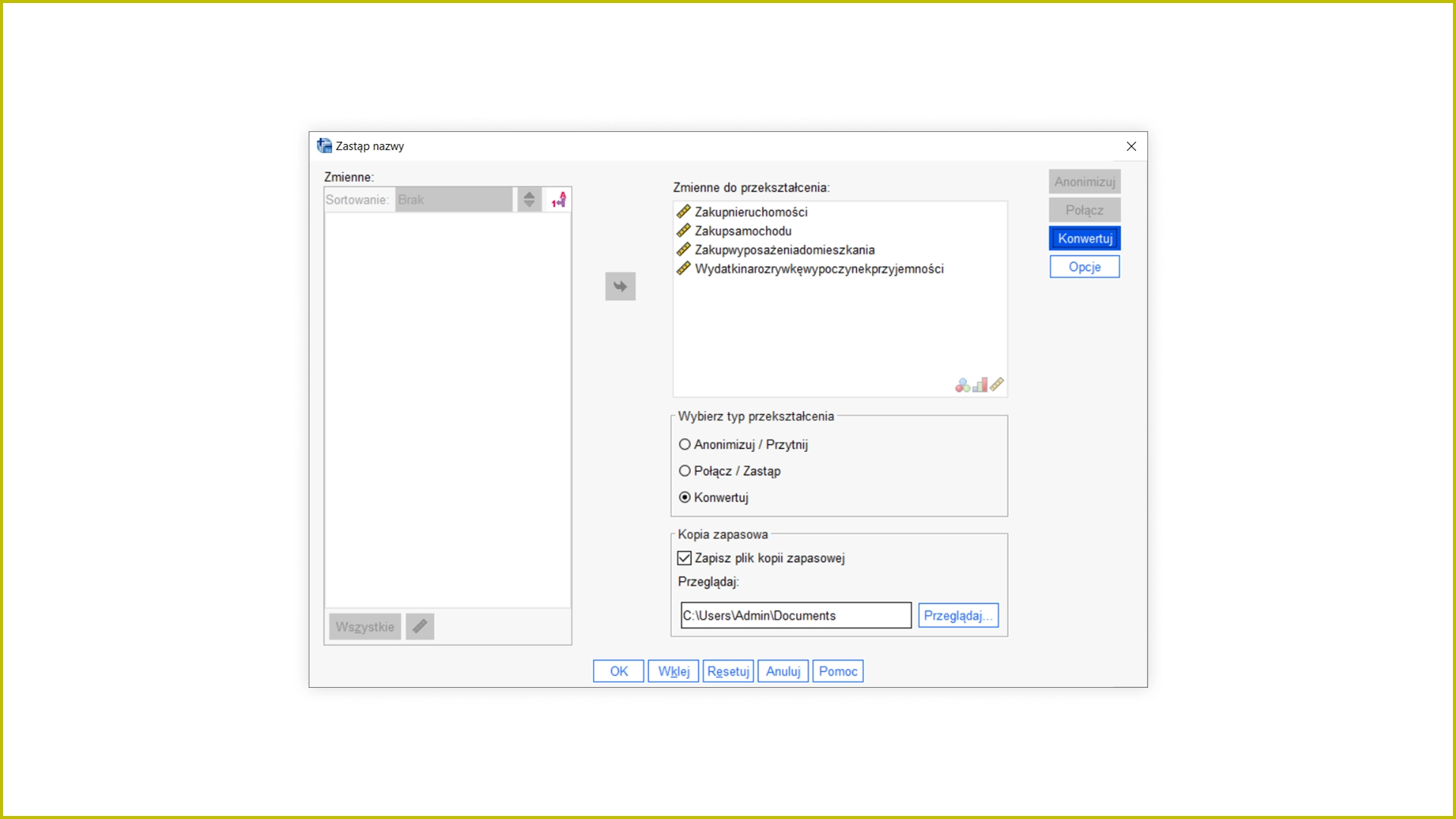Click the sort up/down stepper arrows

[529, 200]
